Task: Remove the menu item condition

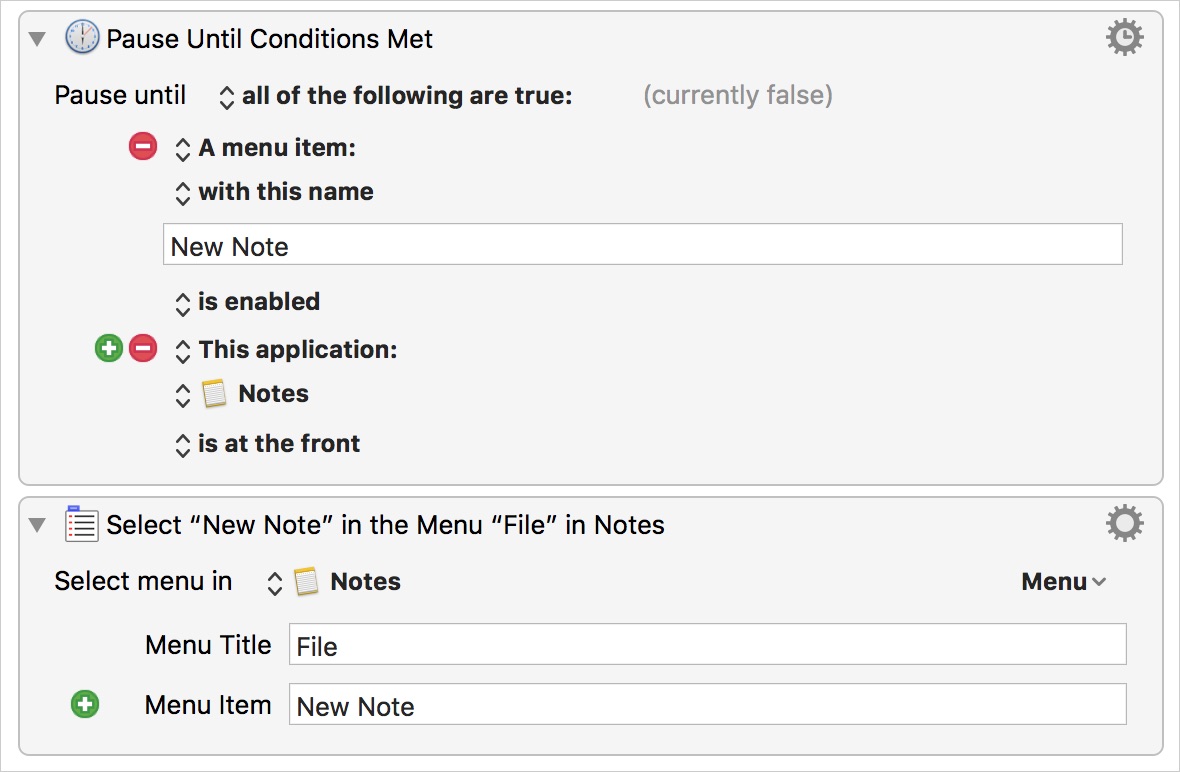Action: tap(143, 147)
